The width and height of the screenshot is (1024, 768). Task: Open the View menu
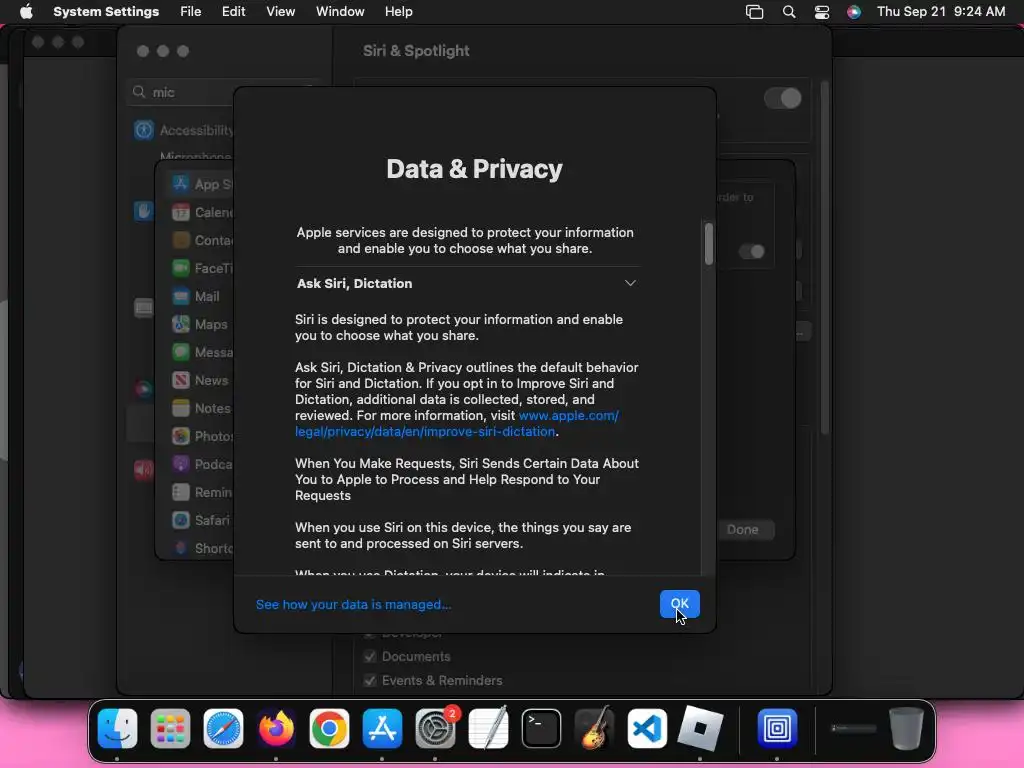(x=280, y=11)
